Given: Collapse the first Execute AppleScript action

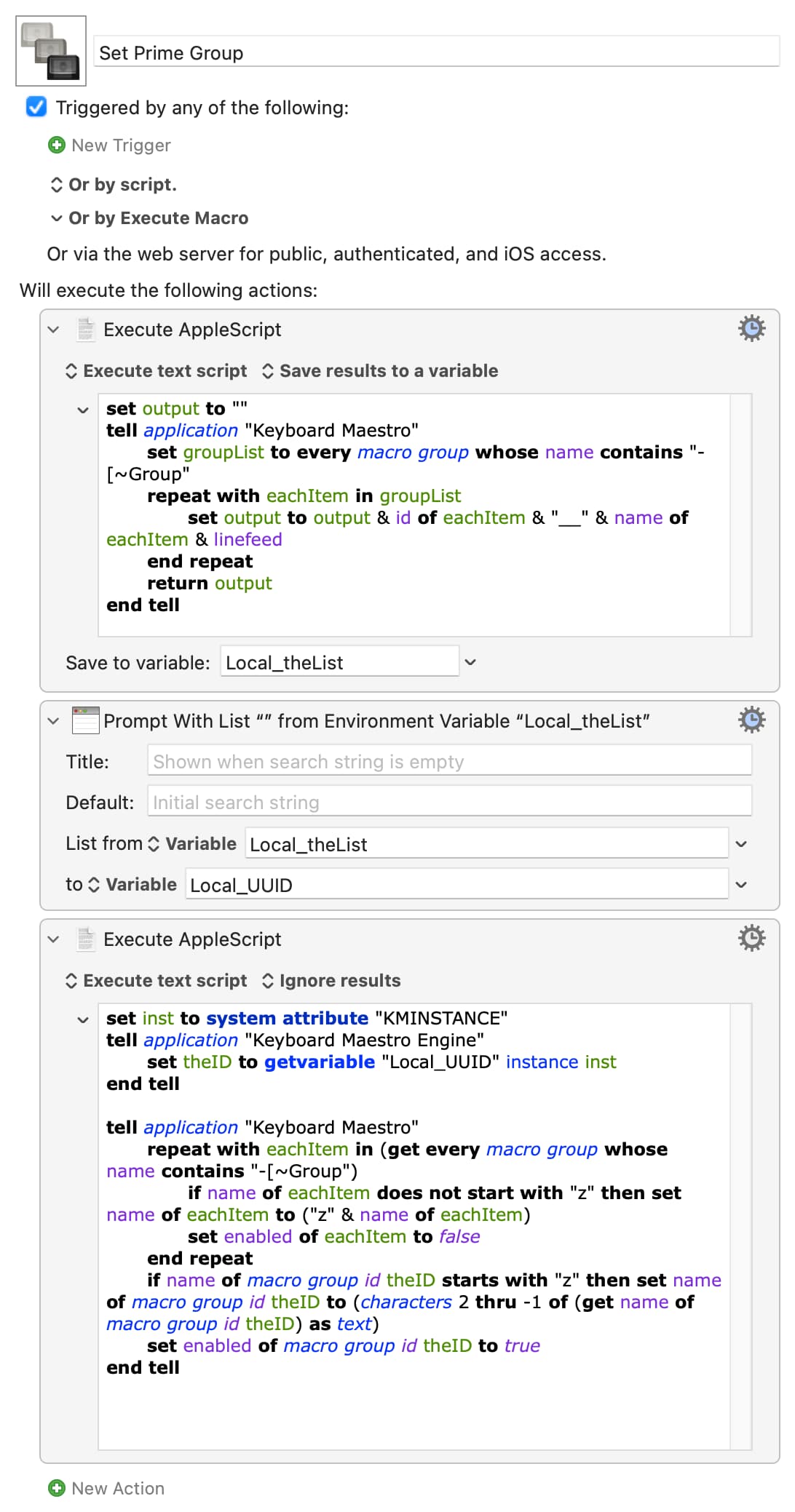Looking at the screenshot, I should coord(53,330).
